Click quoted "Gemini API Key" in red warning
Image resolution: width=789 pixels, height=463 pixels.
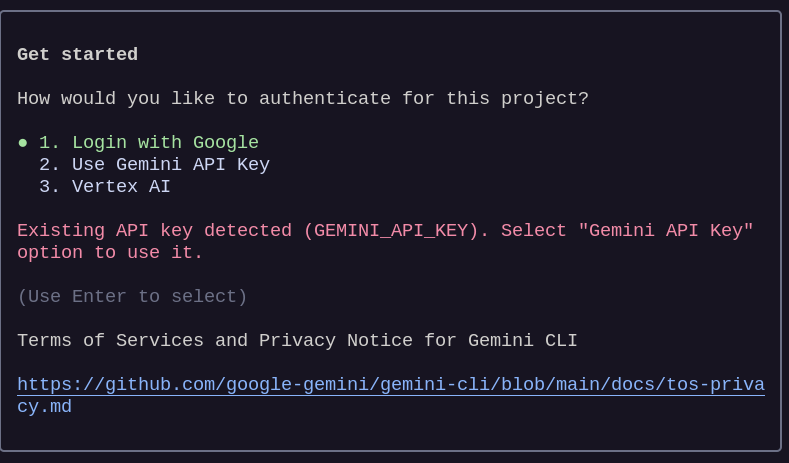pos(666,231)
